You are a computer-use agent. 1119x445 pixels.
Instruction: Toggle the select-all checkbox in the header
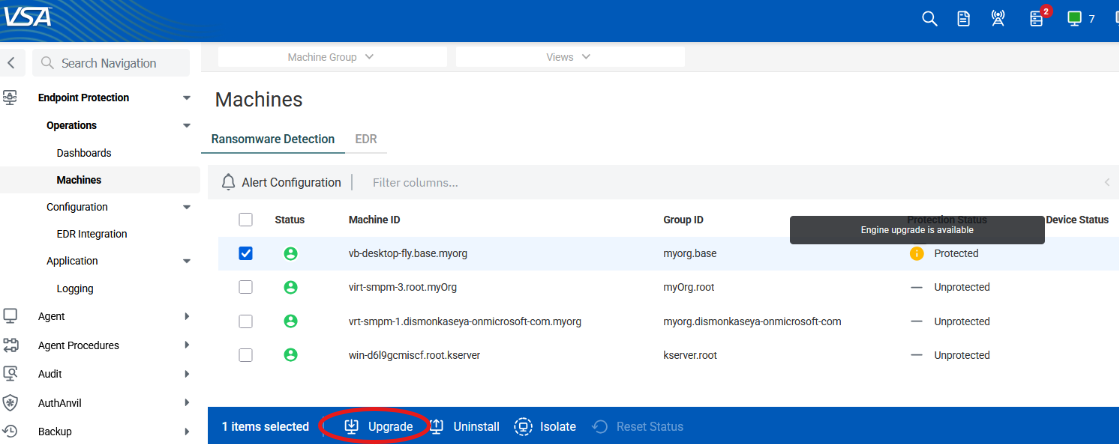click(x=245, y=220)
